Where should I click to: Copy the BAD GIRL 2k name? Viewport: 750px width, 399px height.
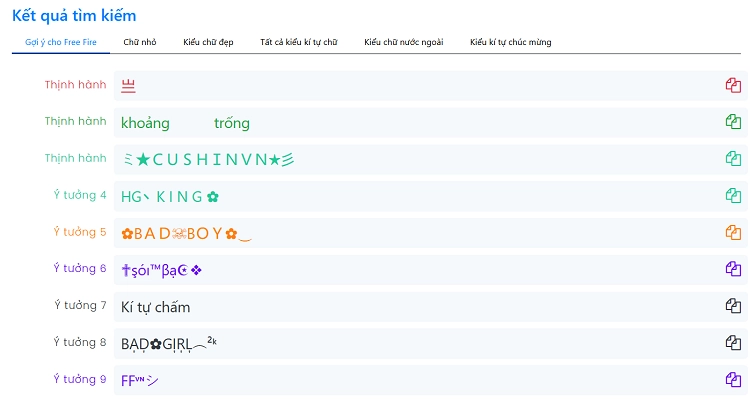(733, 343)
